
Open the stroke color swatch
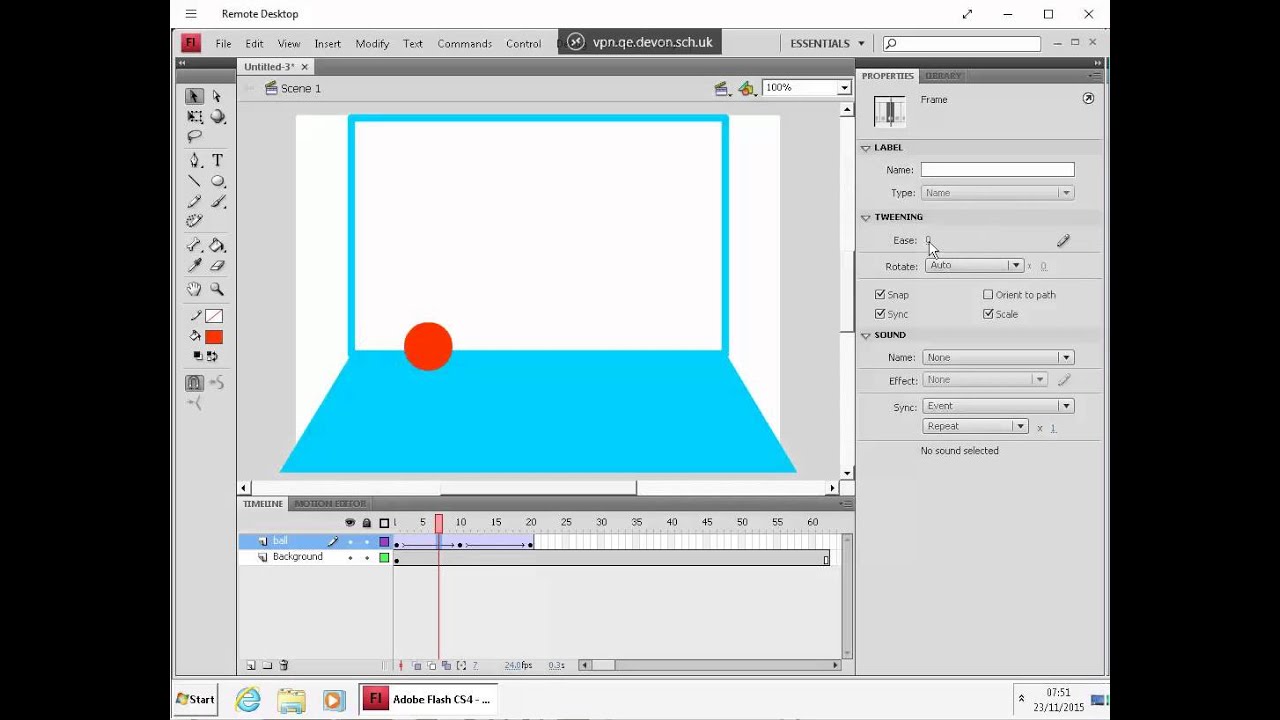tap(214, 316)
